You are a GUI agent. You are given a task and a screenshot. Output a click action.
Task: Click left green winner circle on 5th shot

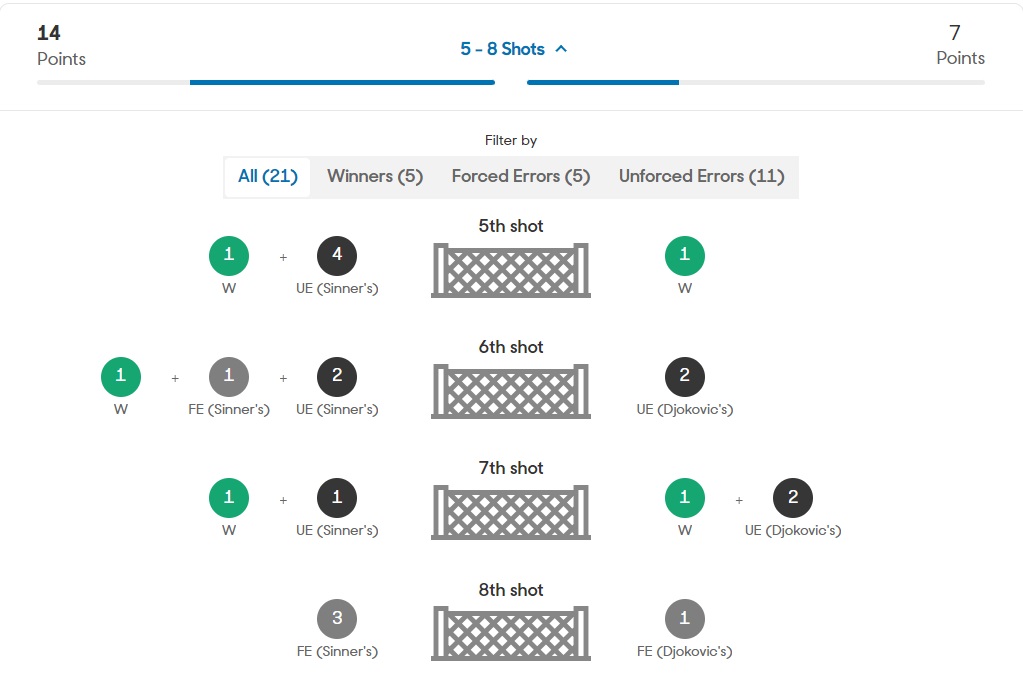click(229, 255)
